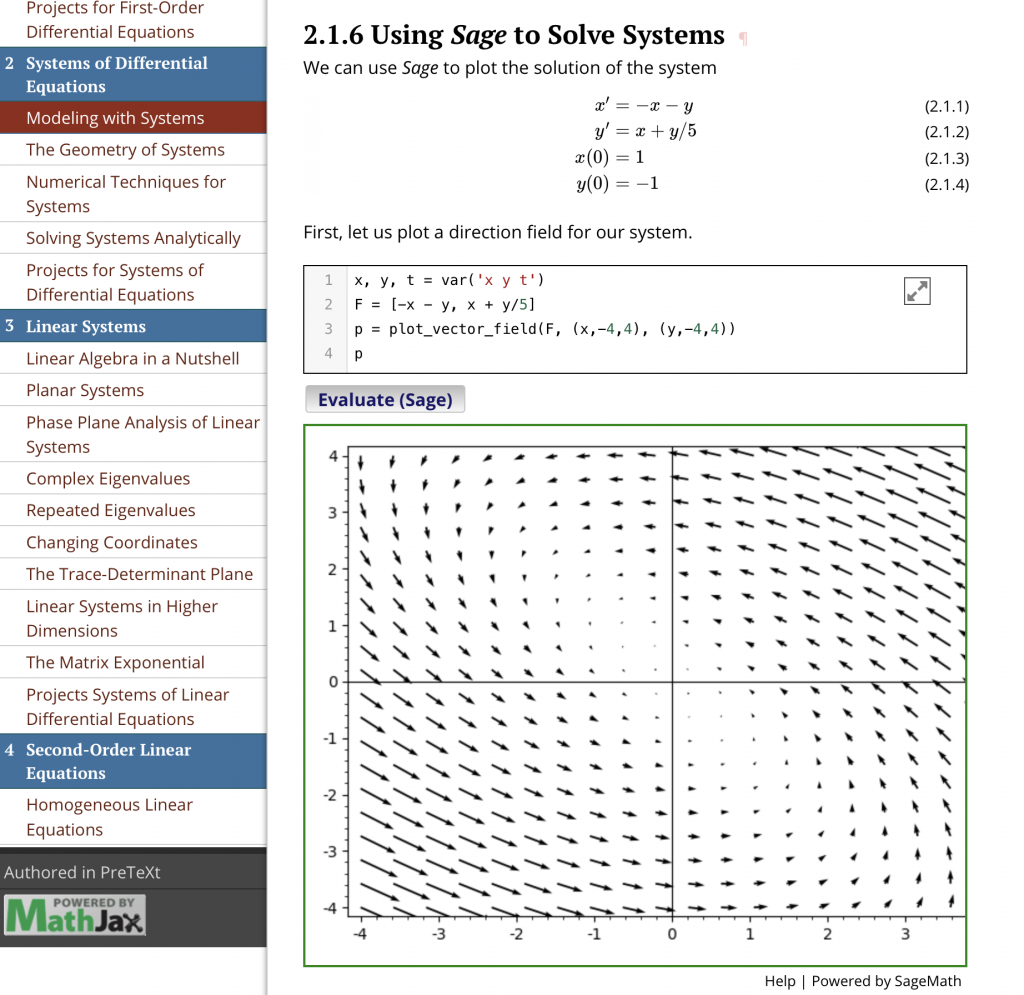Click equation number (2.1.1)
1024x995 pixels.
[x=946, y=106]
